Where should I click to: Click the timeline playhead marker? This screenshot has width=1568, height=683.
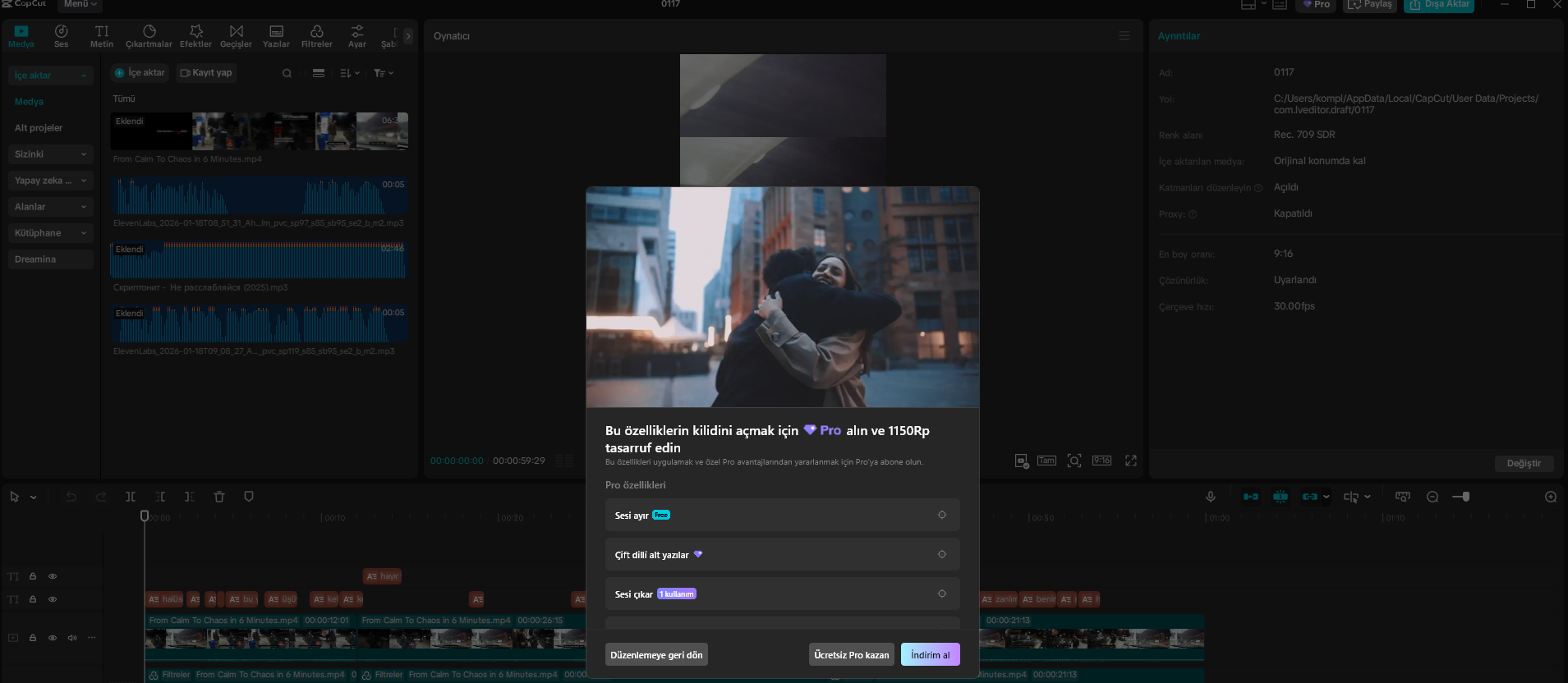(145, 516)
